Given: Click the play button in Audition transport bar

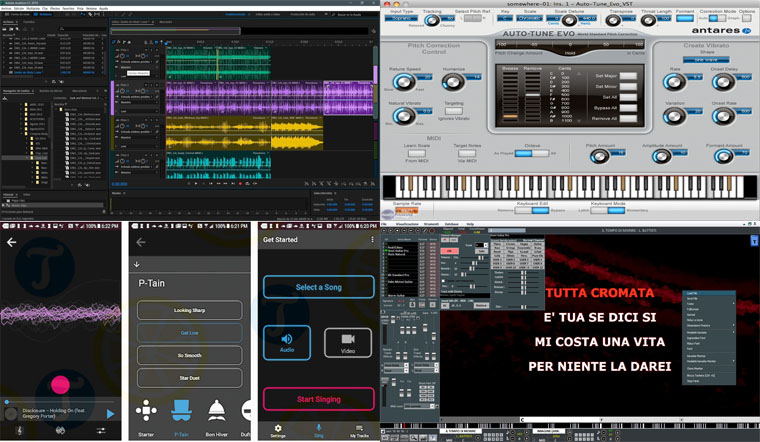Looking at the screenshot, I should pyautogui.click(x=196, y=184).
